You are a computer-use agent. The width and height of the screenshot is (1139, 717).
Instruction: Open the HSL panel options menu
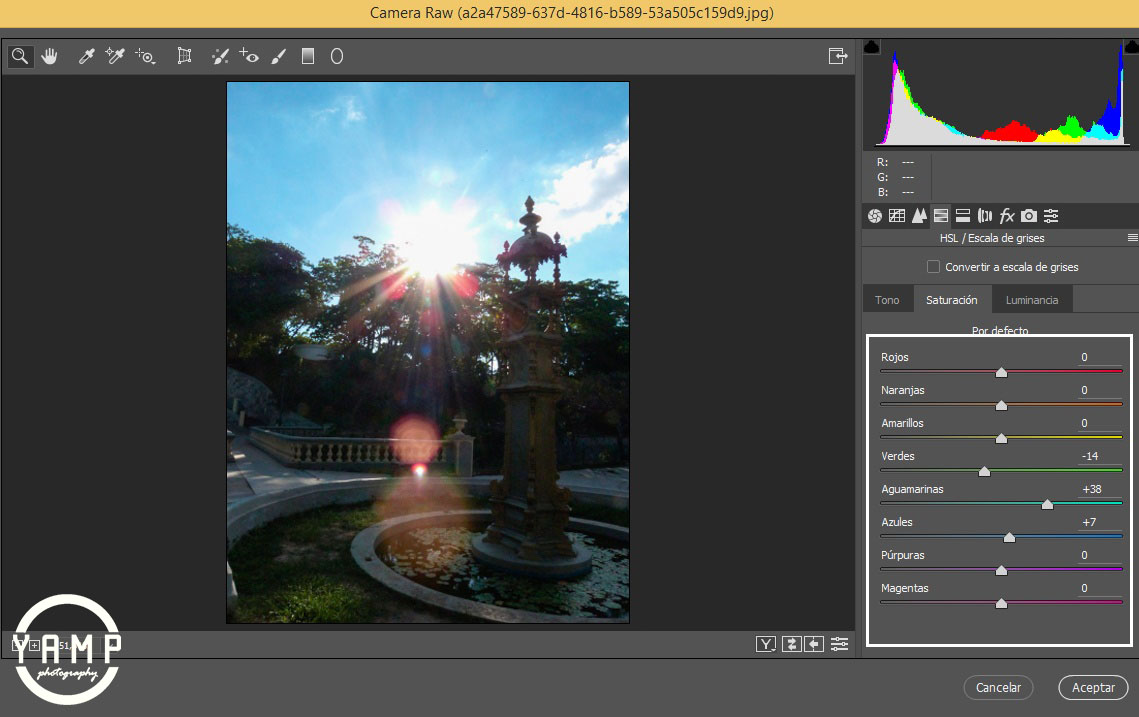pos(1132,238)
